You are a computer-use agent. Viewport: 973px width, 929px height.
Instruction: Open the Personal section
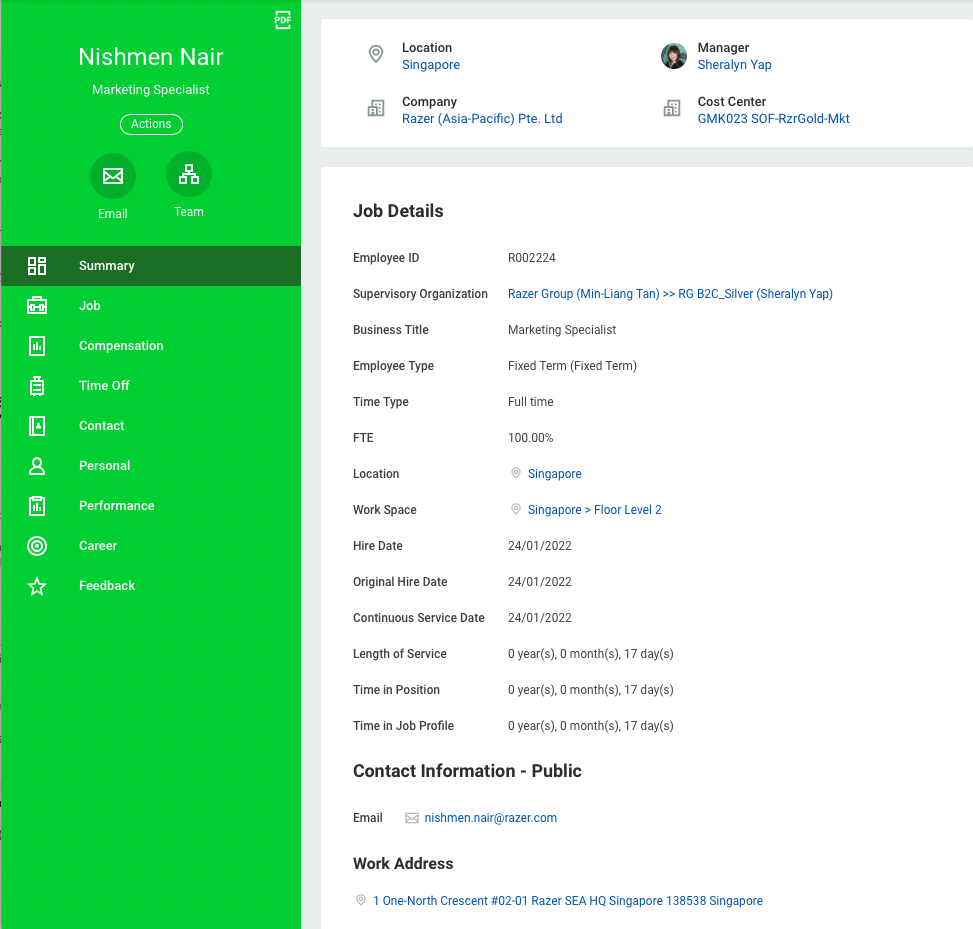(x=151, y=465)
